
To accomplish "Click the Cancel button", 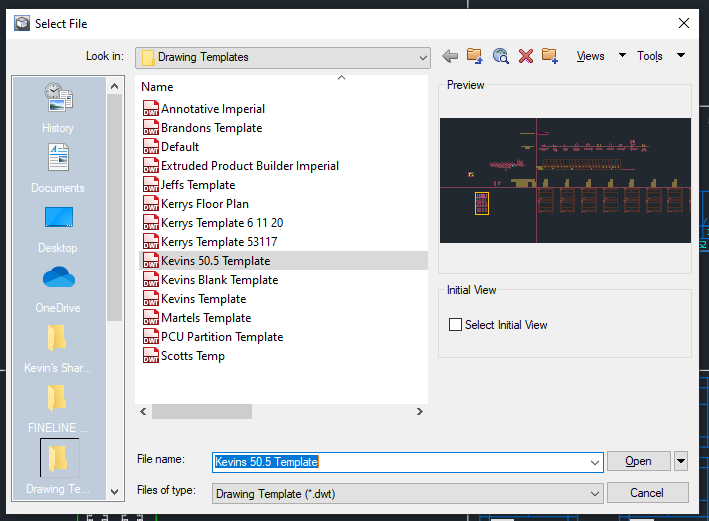I will click(648, 493).
